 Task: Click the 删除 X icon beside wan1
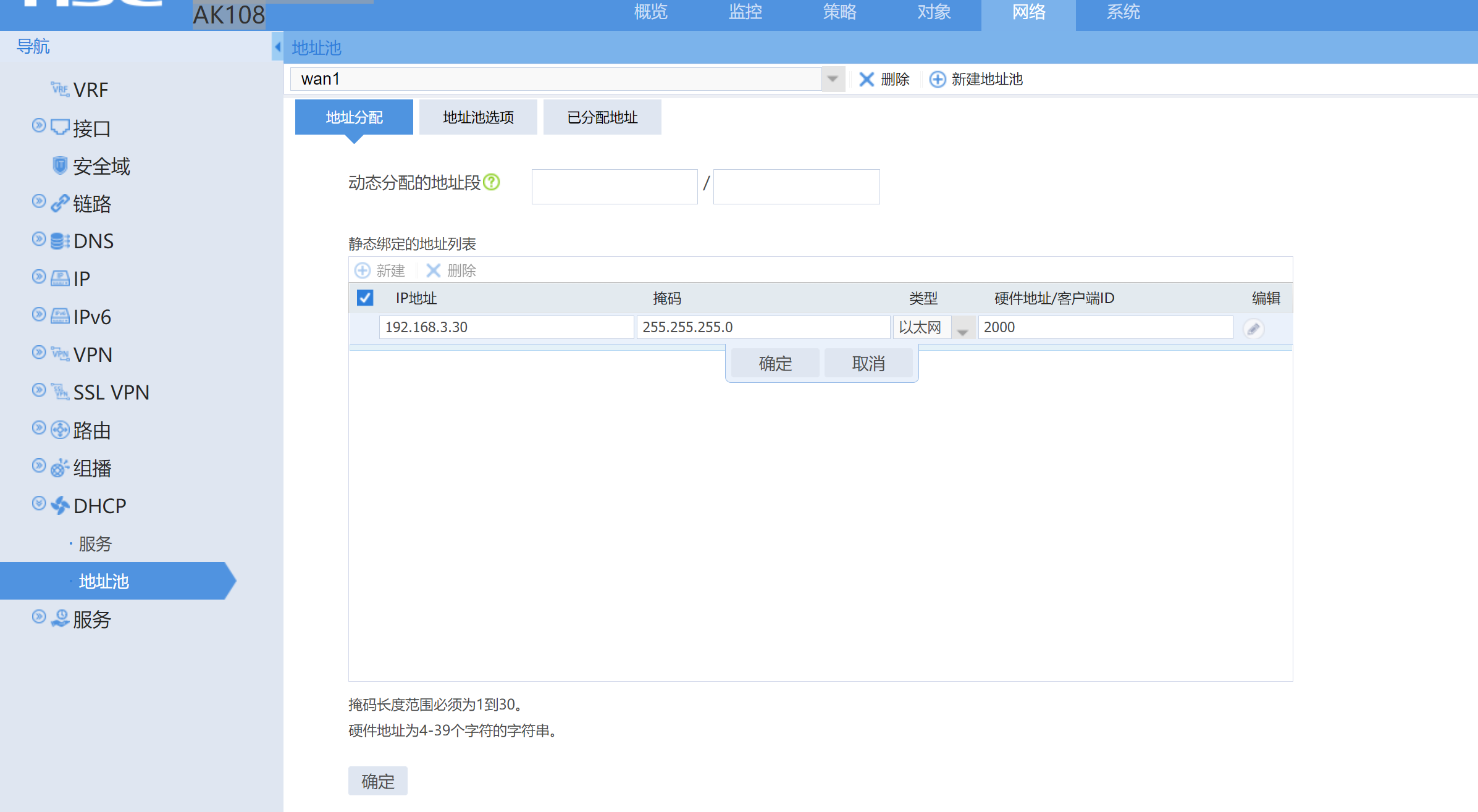(x=866, y=80)
